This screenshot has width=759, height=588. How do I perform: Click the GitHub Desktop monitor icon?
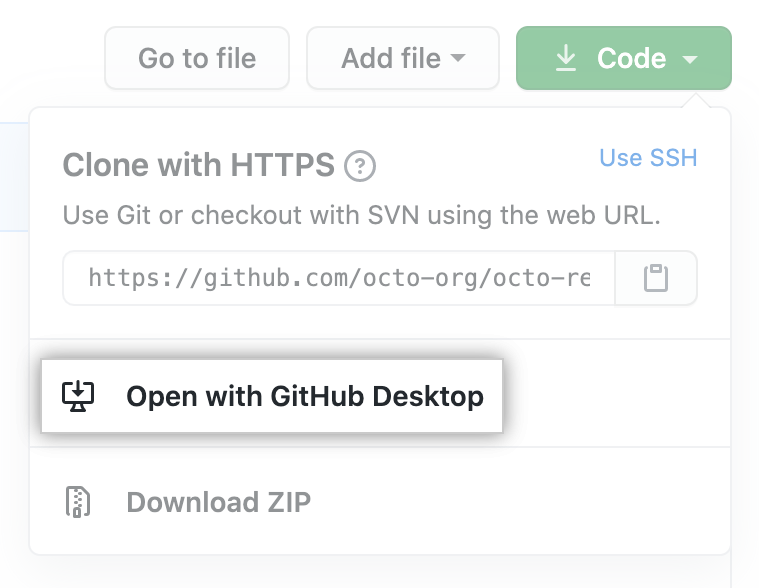click(78, 396)
